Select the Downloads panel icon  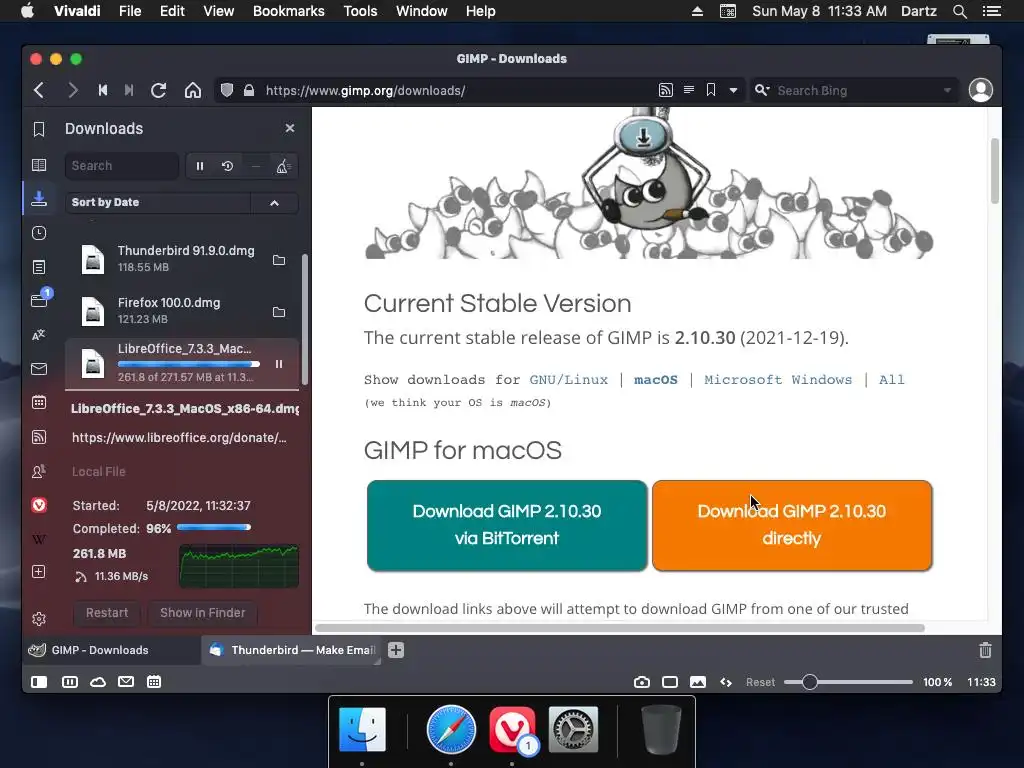(39, 199)
